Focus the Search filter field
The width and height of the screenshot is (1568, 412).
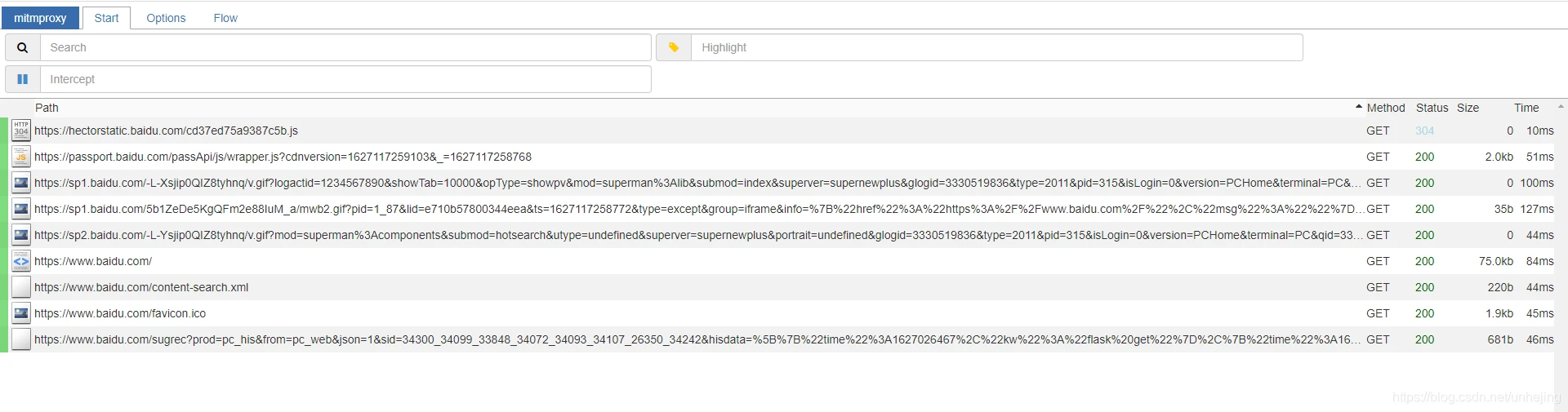345,47
